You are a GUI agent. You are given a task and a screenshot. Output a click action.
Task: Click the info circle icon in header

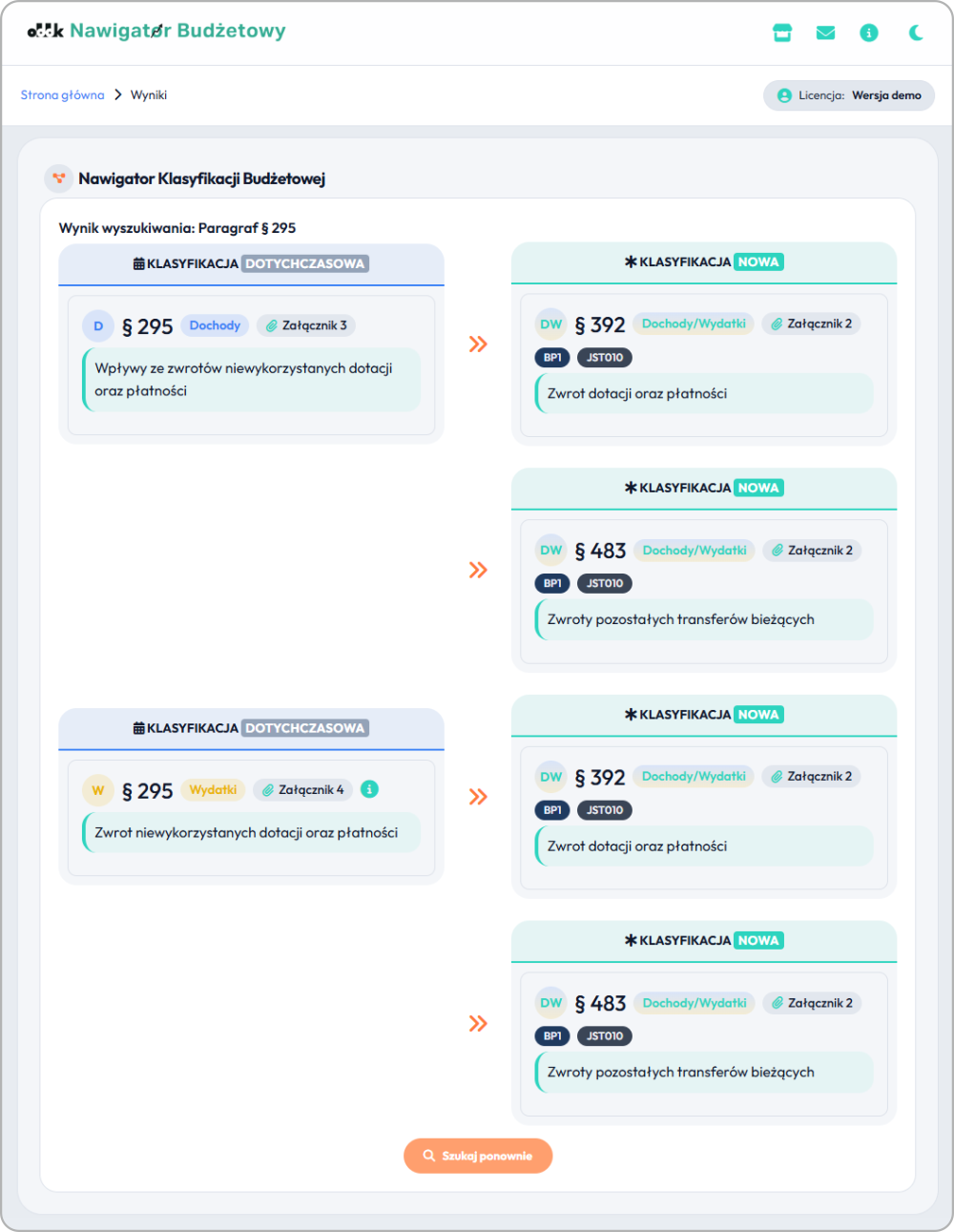(x=869, y=32)
